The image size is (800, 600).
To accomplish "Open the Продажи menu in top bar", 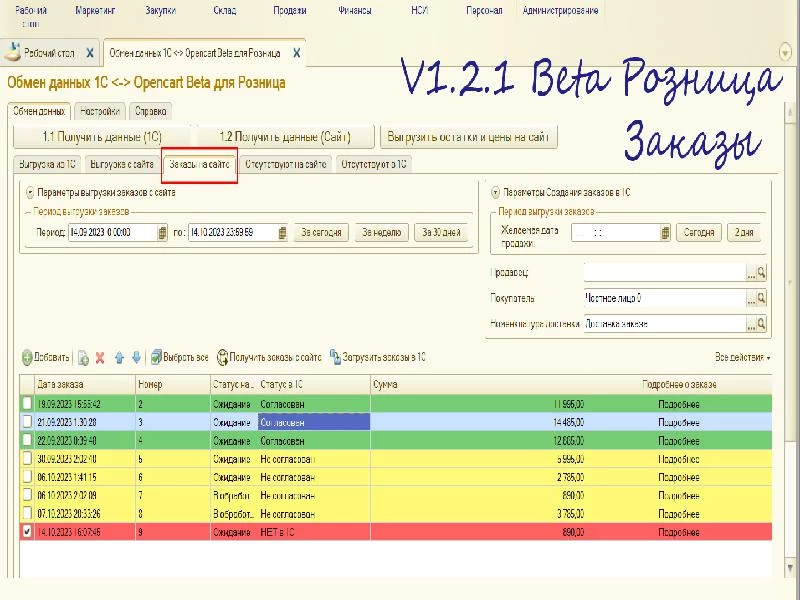I will pyautogui.click(x=290, y=12).
